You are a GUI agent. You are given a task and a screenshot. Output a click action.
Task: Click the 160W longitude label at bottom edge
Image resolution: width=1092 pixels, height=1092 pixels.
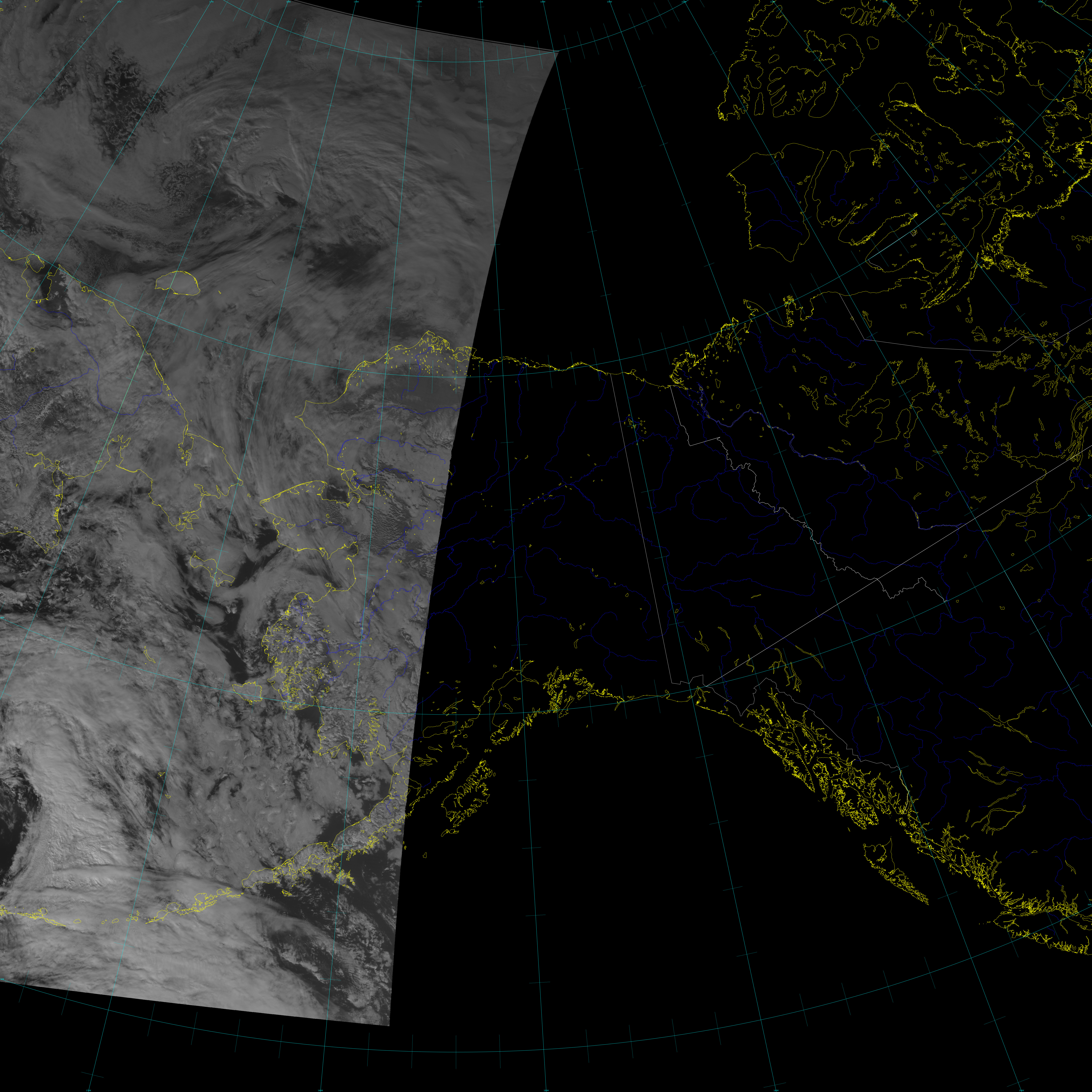coord(321,1090)
